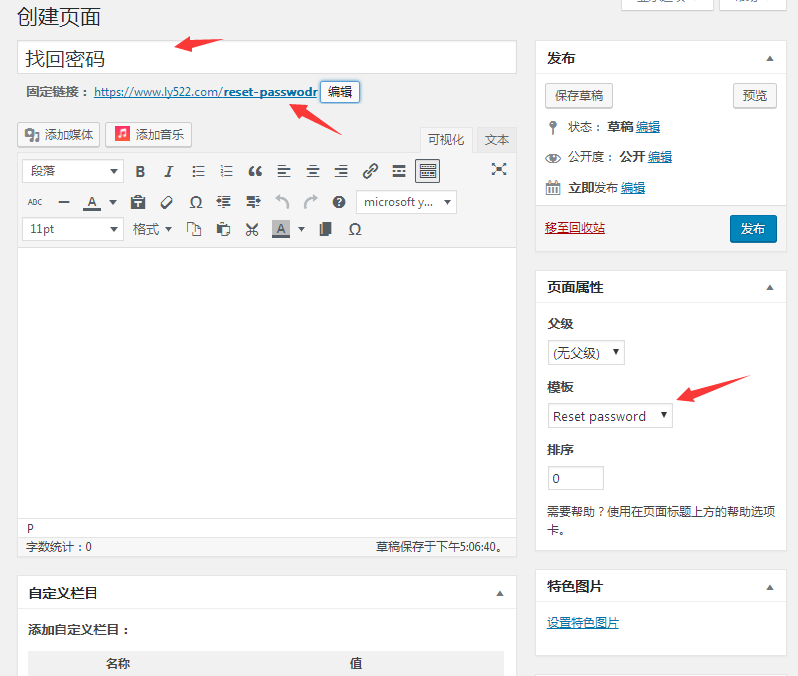Collapse the 页面属性 panel
Screen dimensions: 798x676
[769, 287]
